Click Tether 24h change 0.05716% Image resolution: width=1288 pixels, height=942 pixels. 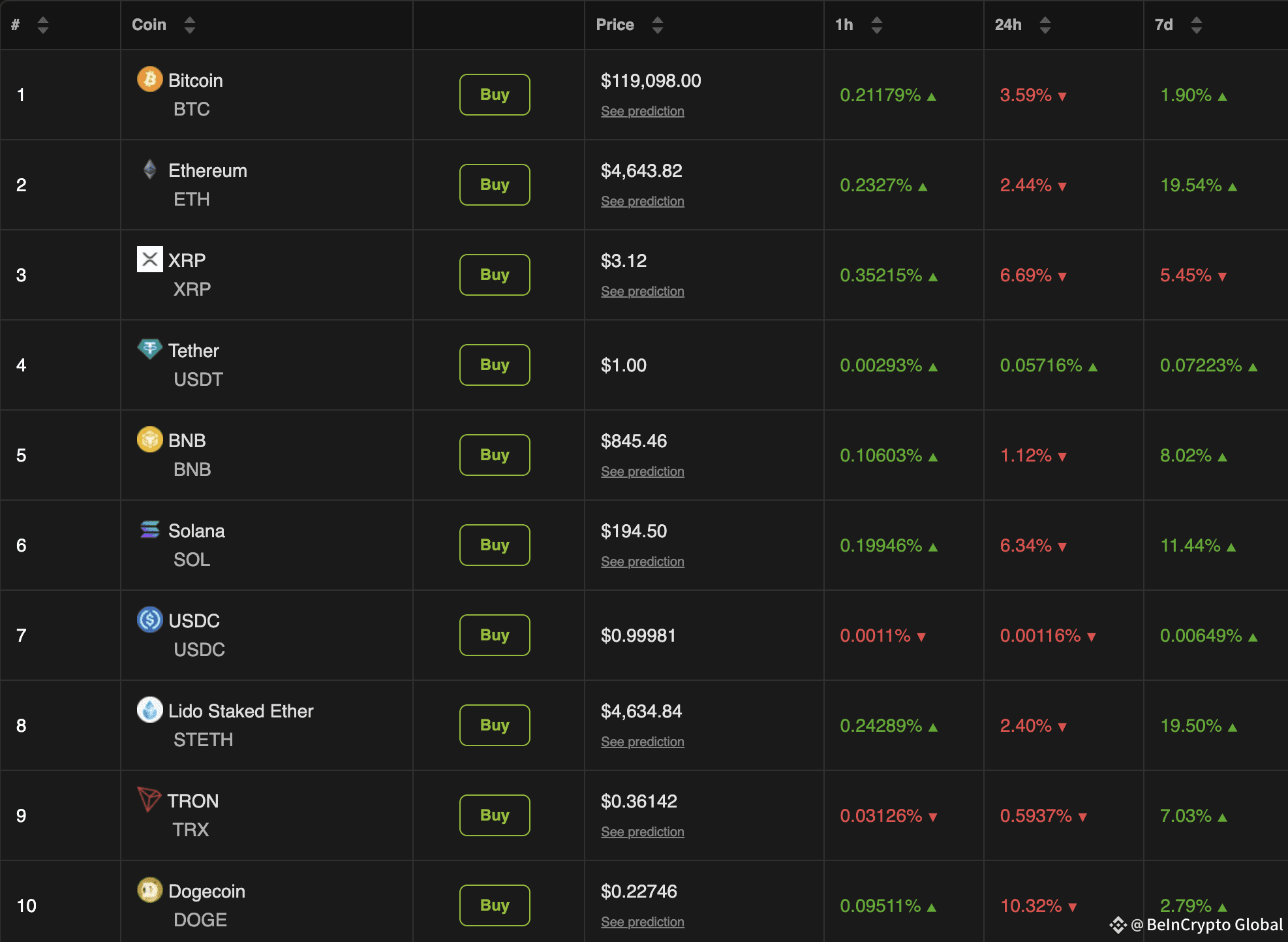[1041, 366]
